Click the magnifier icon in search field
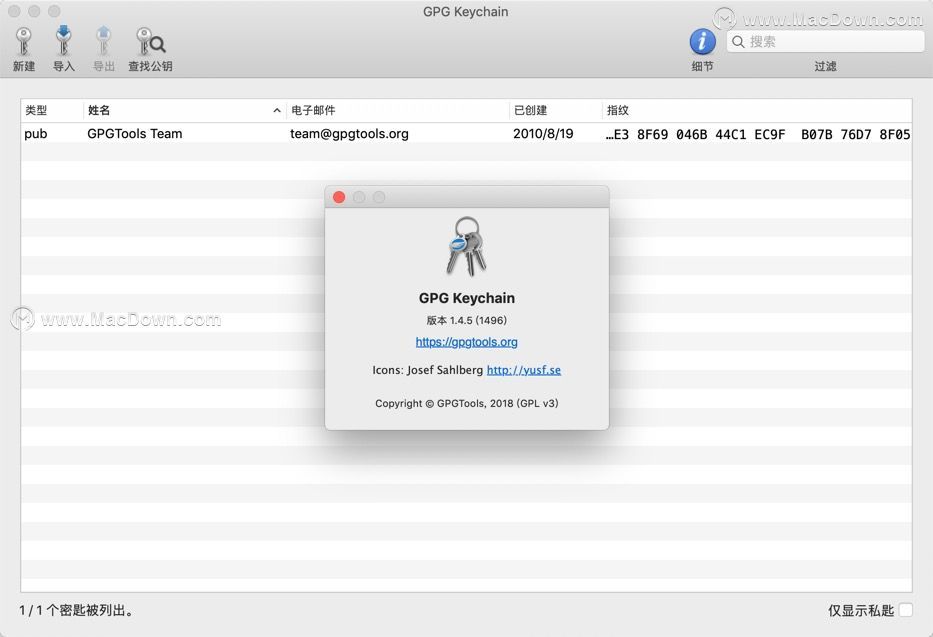933x637 pixels. (x=738, y=42)
